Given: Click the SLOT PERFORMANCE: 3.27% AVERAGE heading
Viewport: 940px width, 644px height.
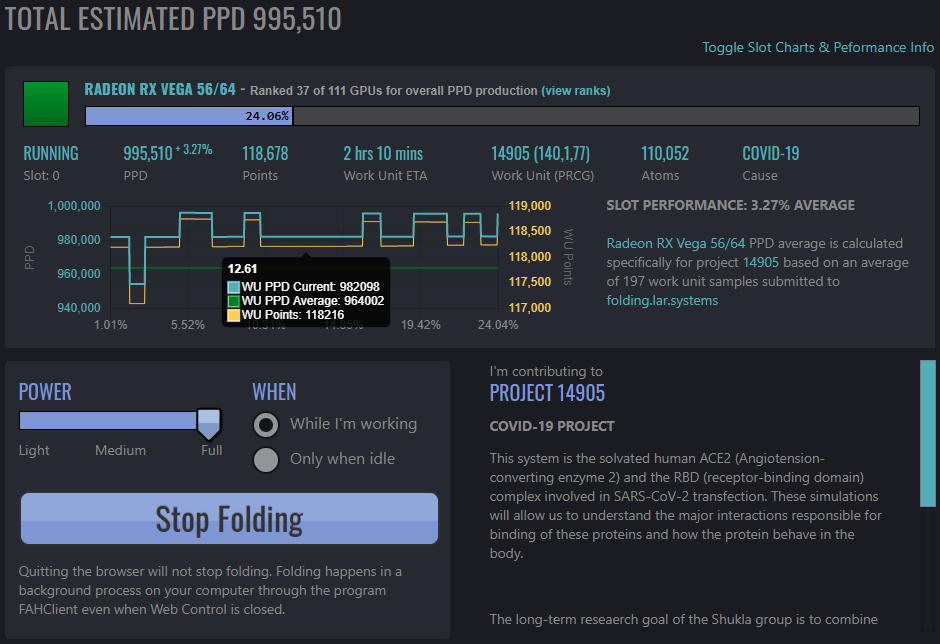Looking at the screenshot, I should pos(730,205).
